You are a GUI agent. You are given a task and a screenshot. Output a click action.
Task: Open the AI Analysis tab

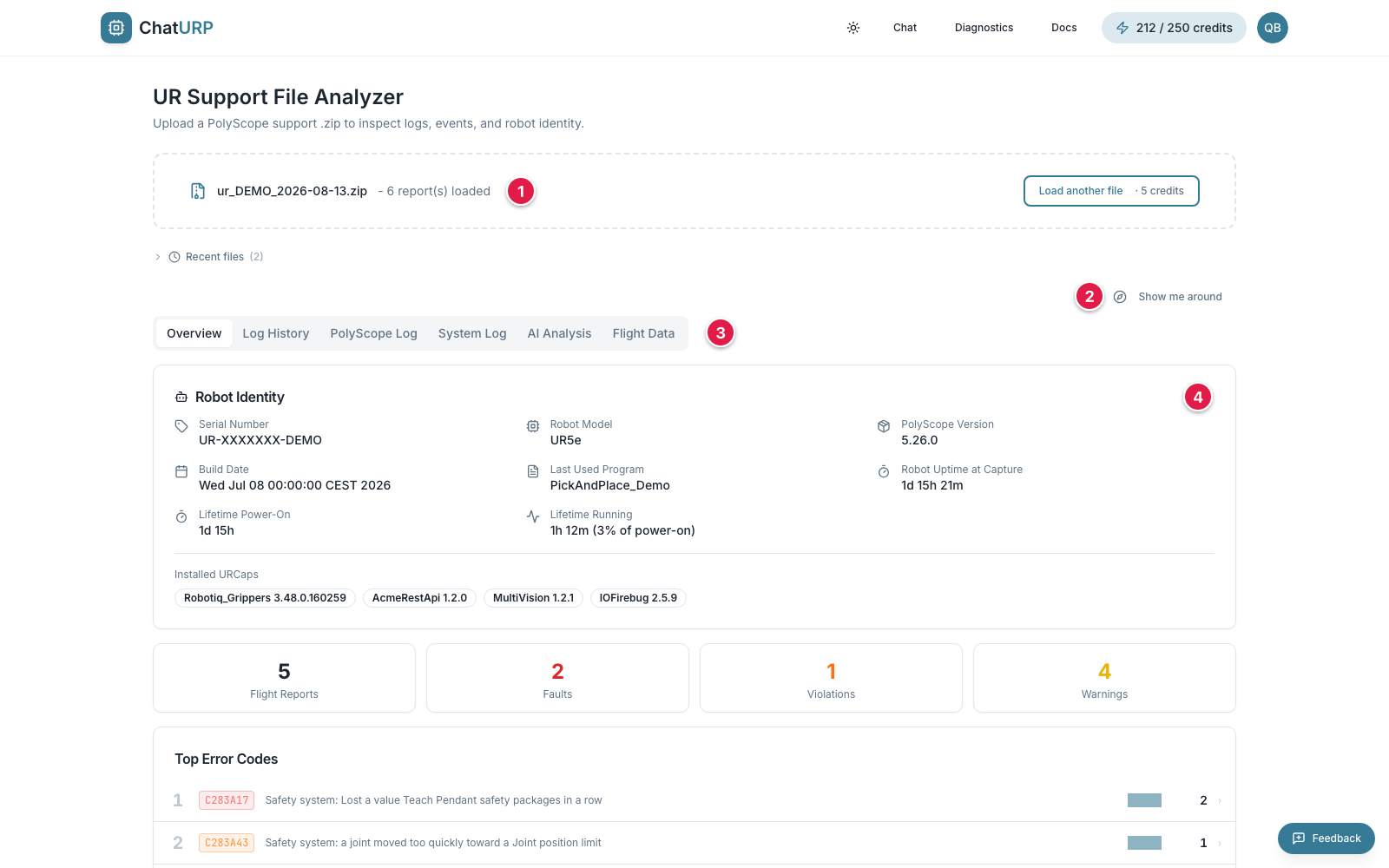click(x=559, y=333)
